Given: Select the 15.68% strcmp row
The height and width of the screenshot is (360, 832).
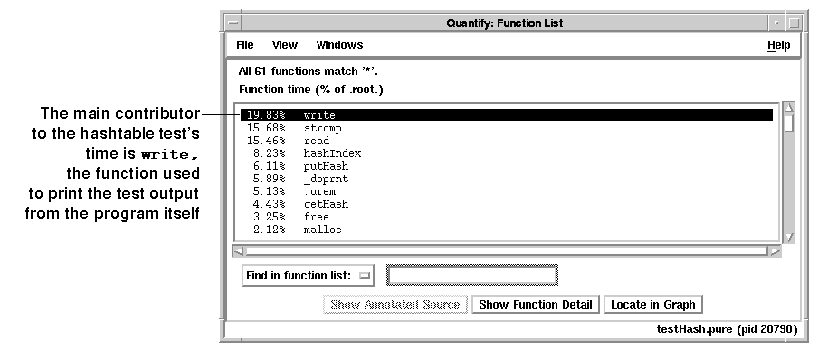Looking at the screenshot, I should click(507, 128).
